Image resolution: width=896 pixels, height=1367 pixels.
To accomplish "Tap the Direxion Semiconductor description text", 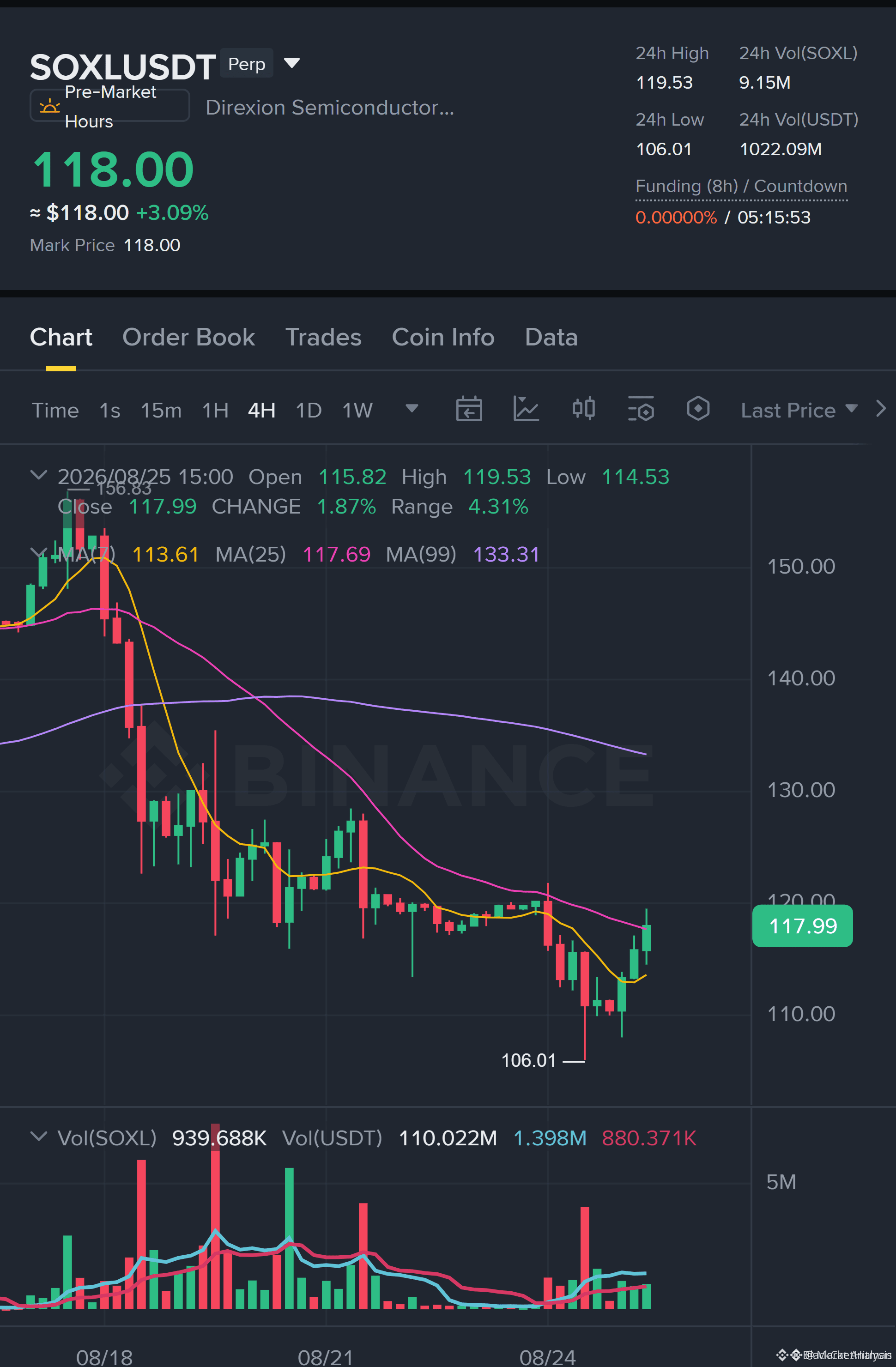I will pyautogui.click(x=330, y=108).
